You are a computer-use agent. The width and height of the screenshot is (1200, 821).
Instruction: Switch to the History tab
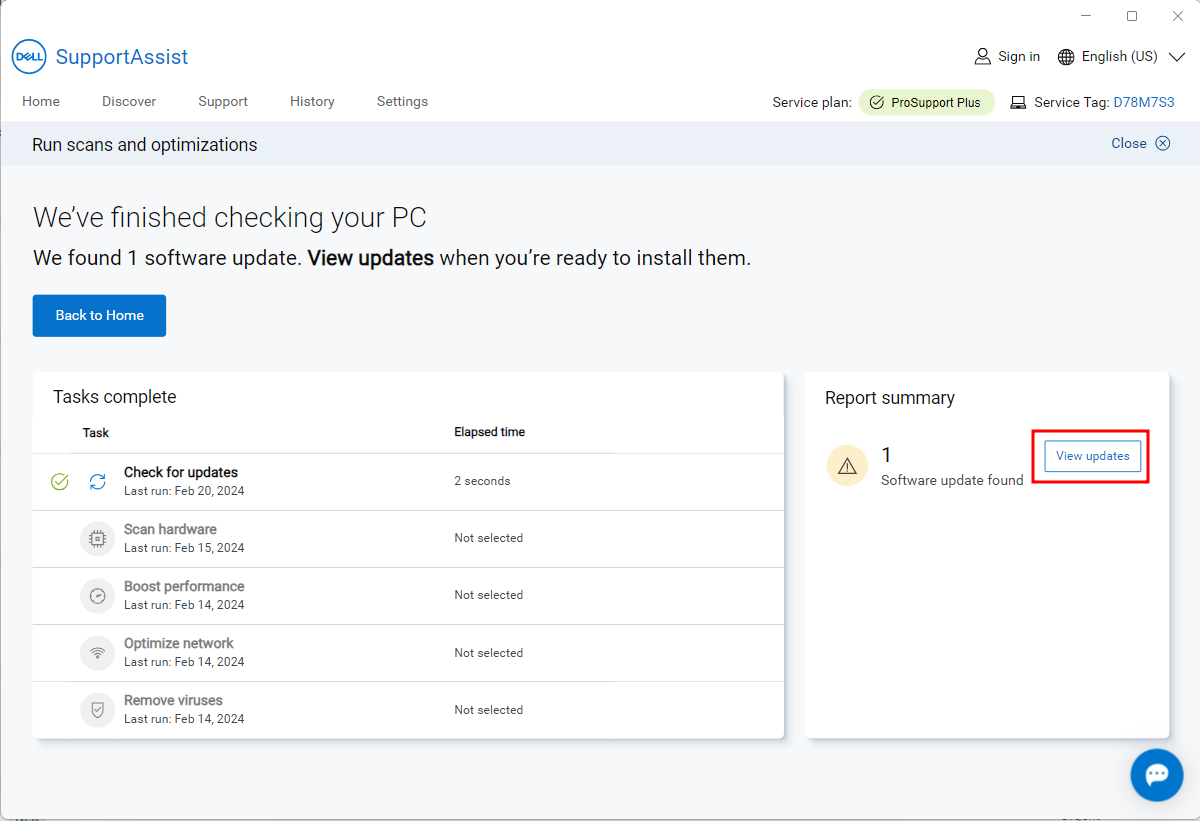(312, 101)
